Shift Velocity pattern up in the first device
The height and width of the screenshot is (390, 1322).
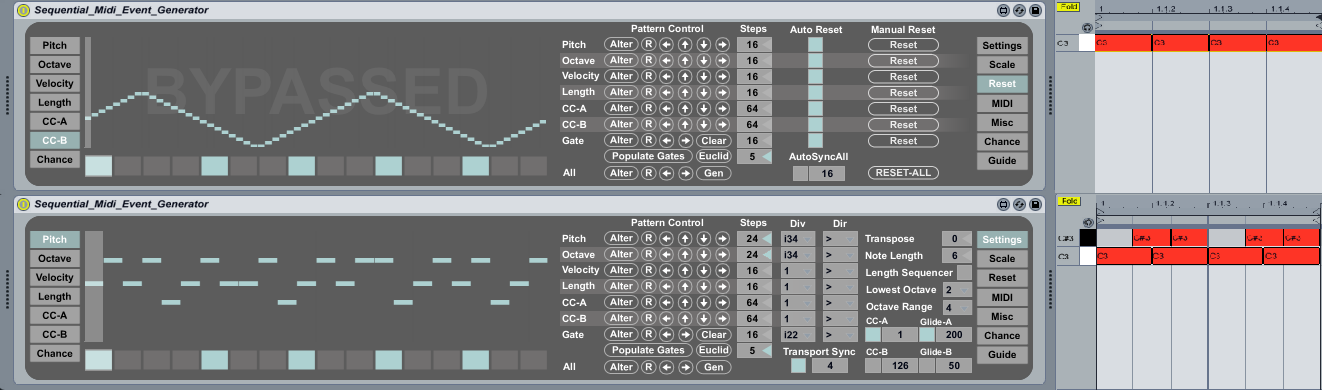685,77
